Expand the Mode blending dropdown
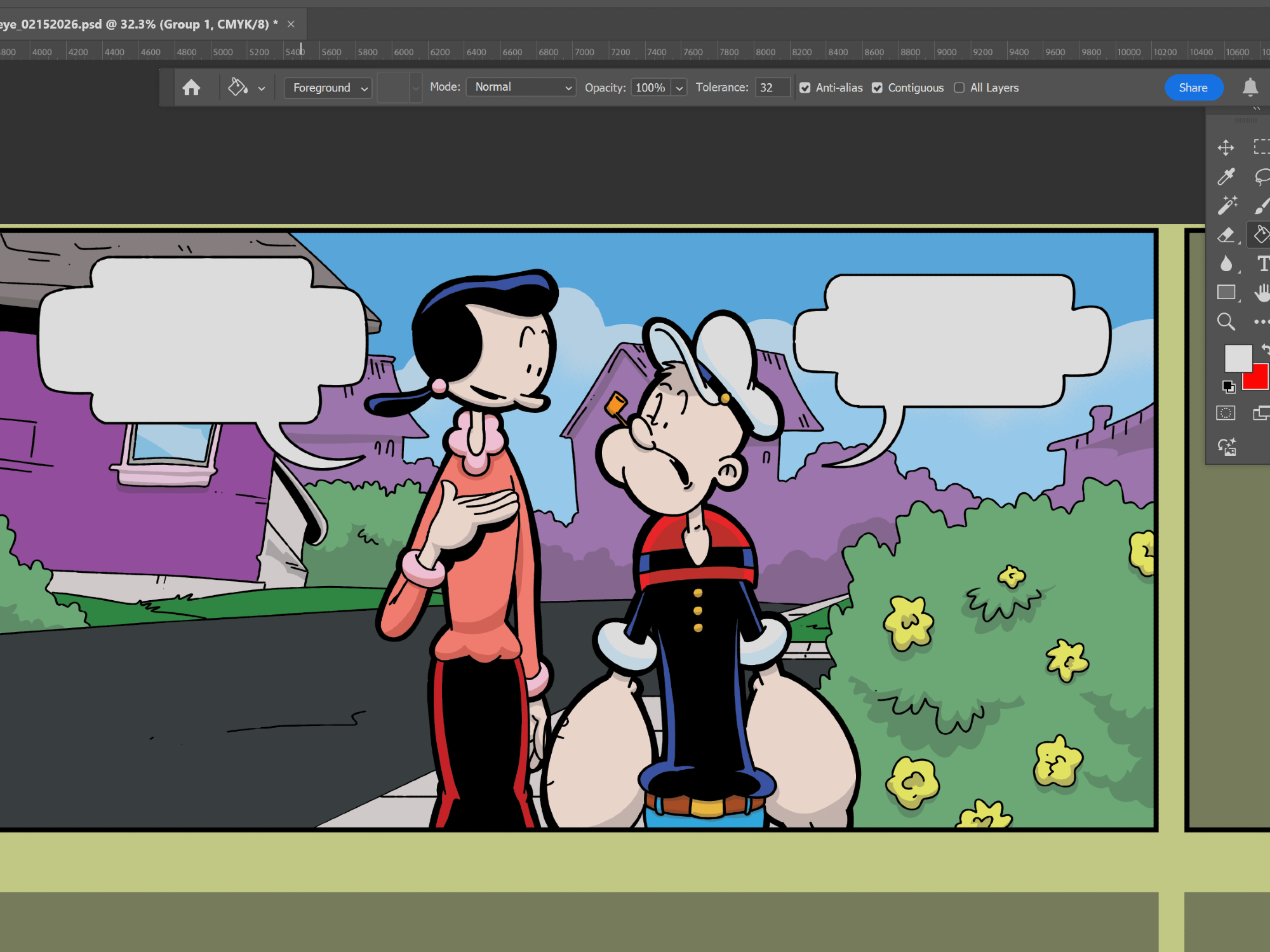 click(x=521, y=87)
